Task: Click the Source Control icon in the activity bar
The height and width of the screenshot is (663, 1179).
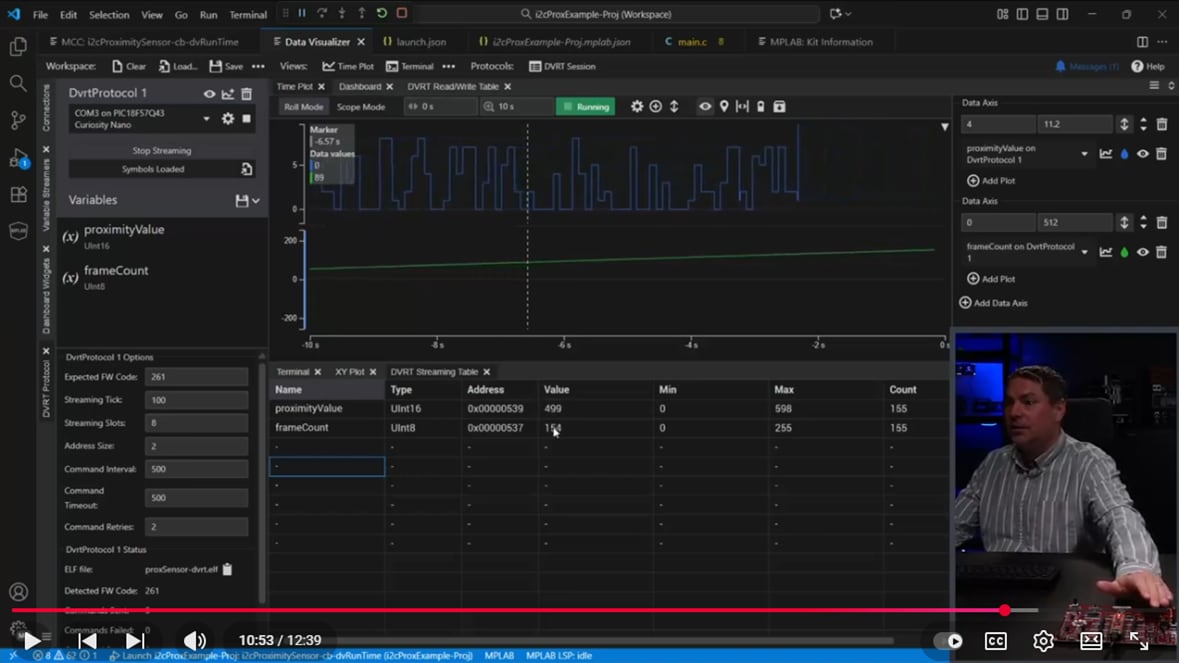Action: click(x=18, y=121)
